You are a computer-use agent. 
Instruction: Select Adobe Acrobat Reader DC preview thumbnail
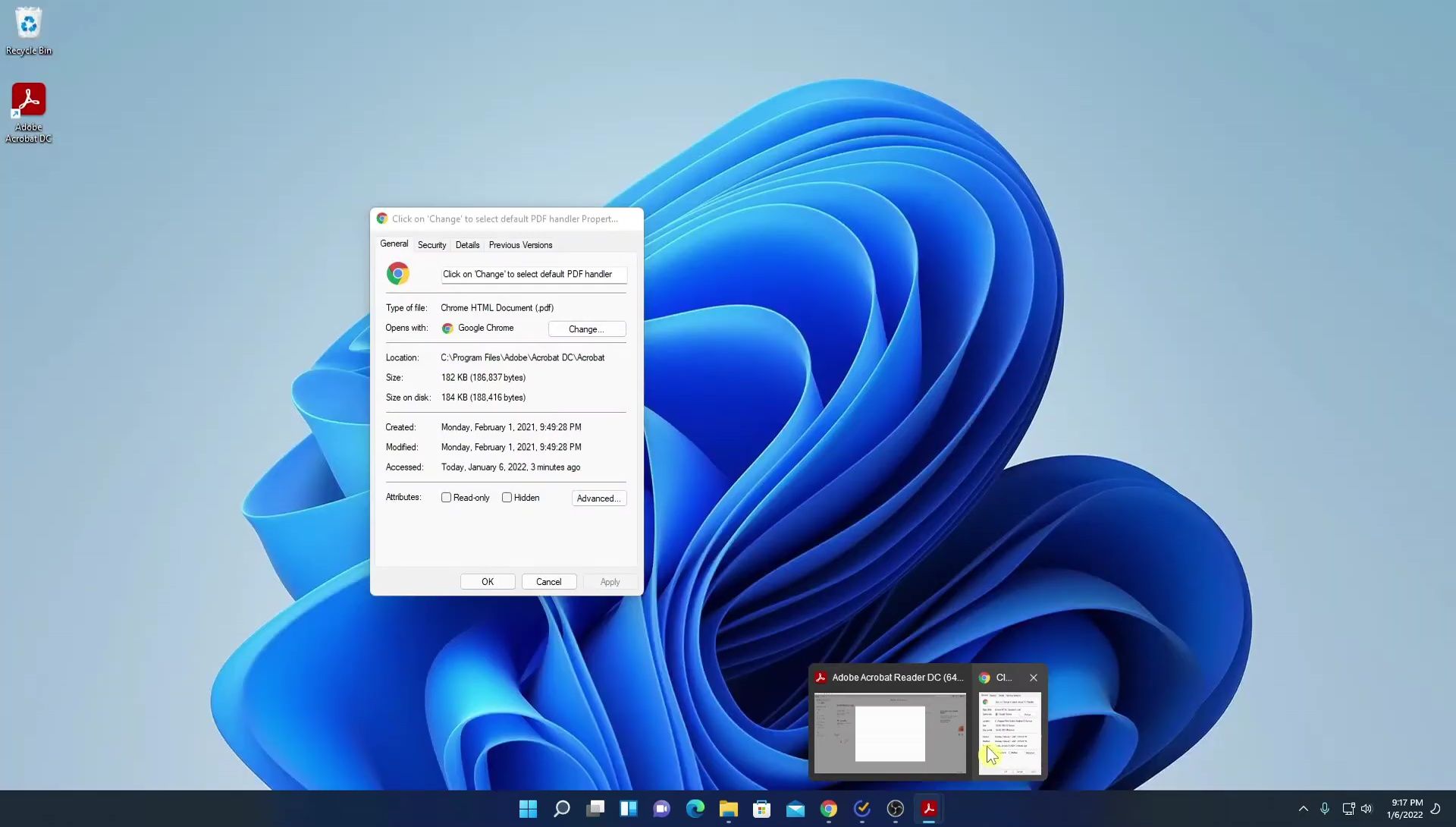(x=890, y=733)
